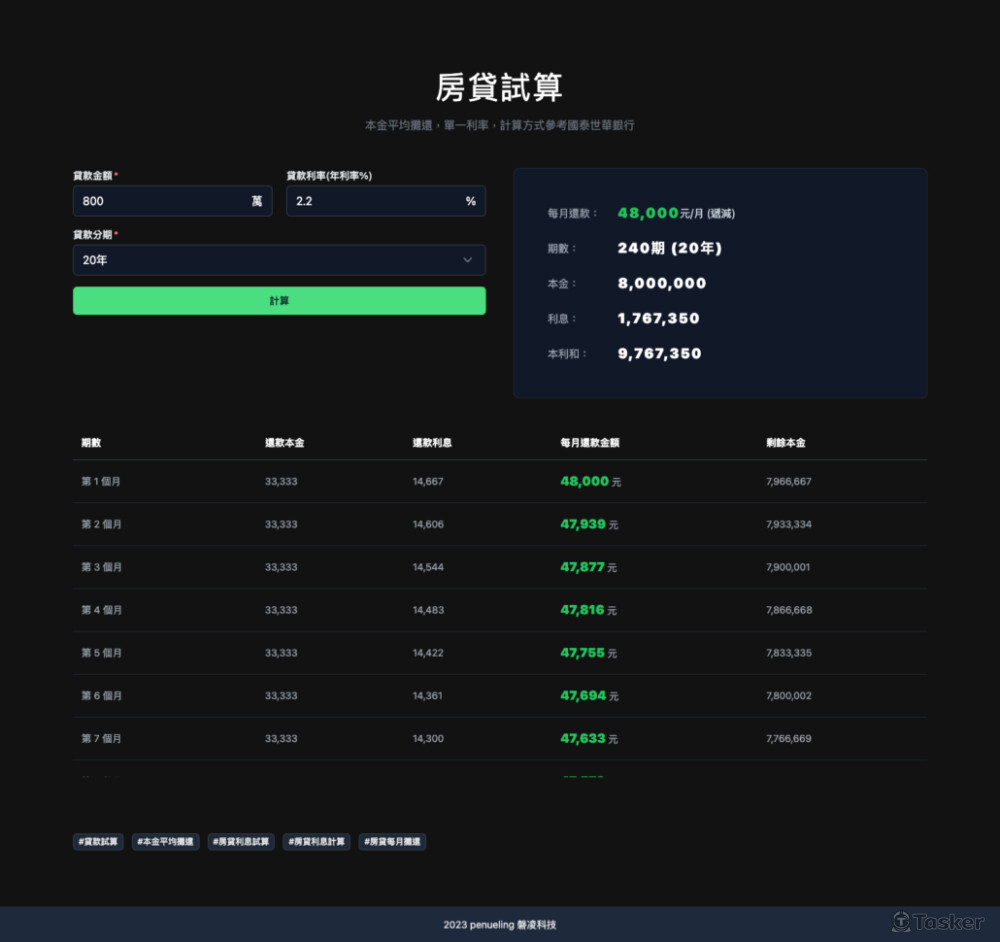Click the Tasker logo icon
This screenshot has height=942, width=1000.
click(x=901, y=921)
